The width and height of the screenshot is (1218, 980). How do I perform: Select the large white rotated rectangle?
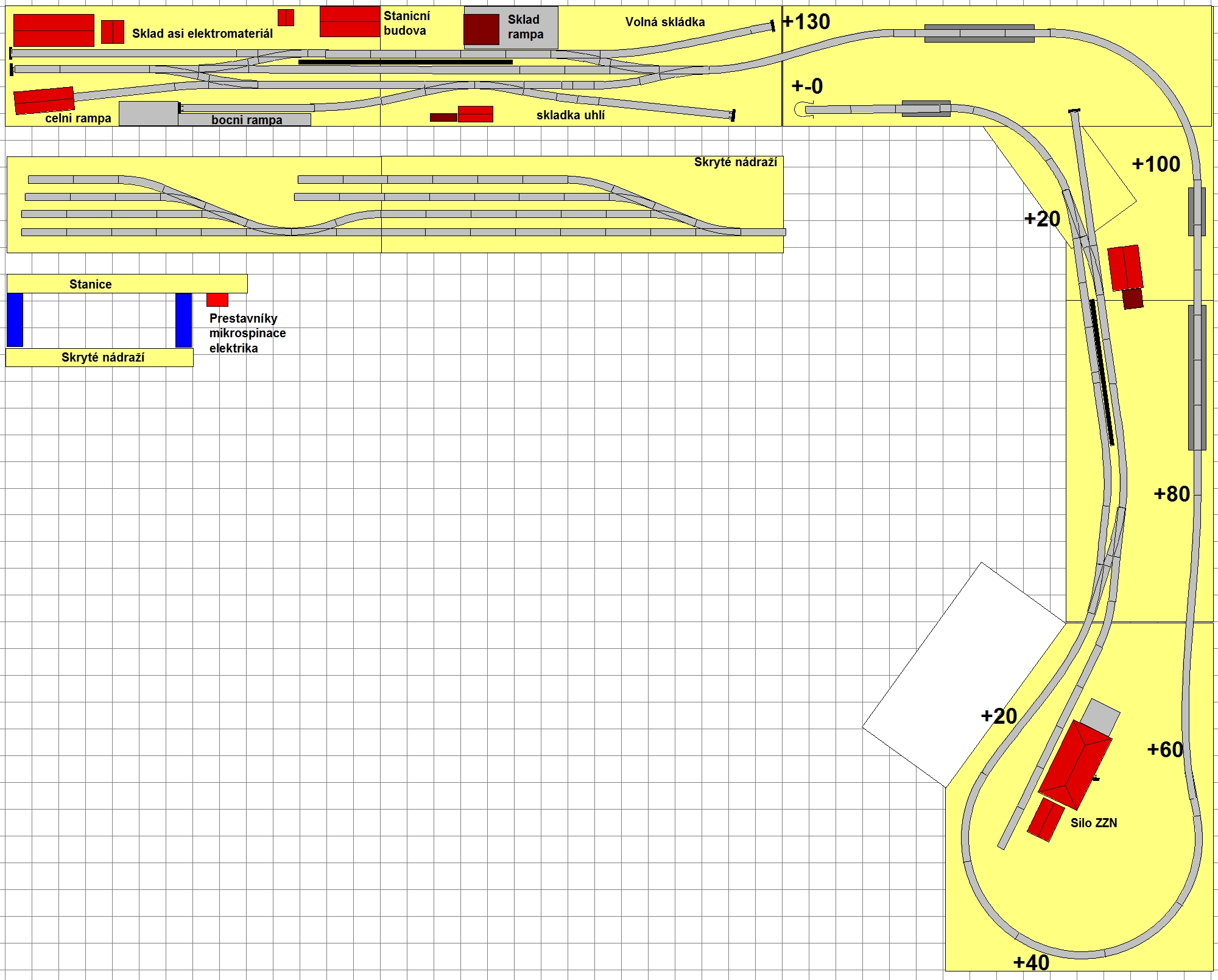tap(964, 674)
